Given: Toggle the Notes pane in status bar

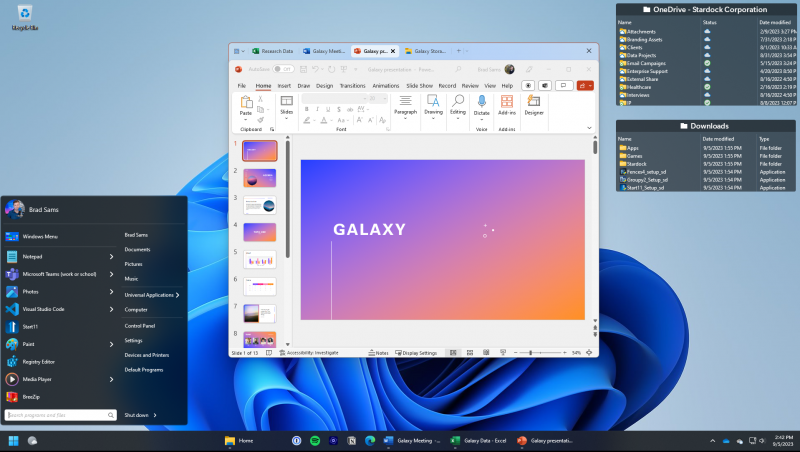Looking at the screenshot, I should coord(379,353).
